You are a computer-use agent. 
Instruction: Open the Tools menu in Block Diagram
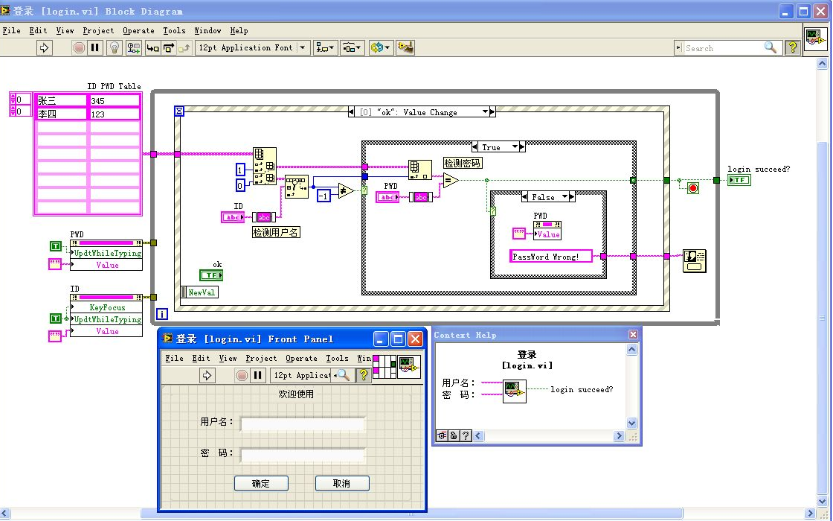coord(174,31)
